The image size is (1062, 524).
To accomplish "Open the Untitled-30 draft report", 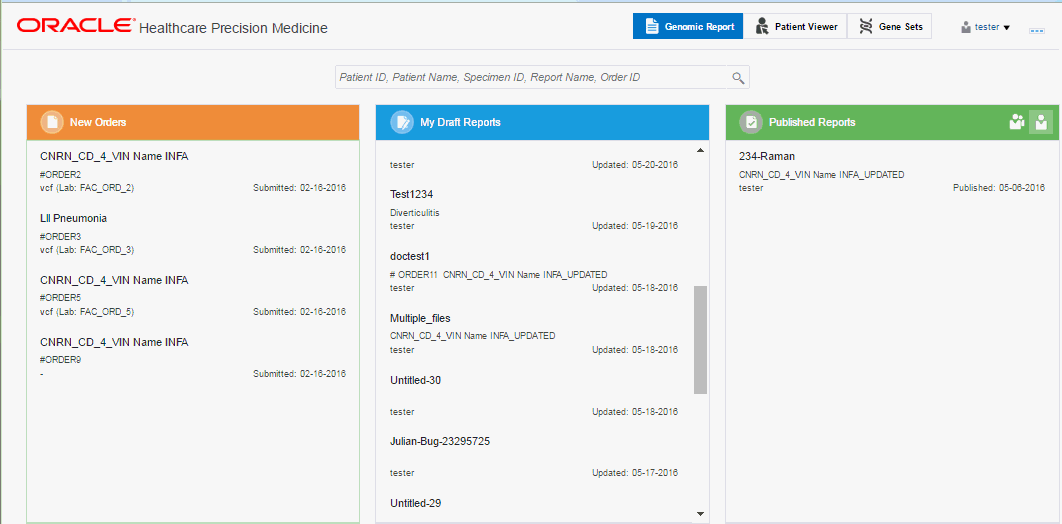I will (x=534, y=395).
